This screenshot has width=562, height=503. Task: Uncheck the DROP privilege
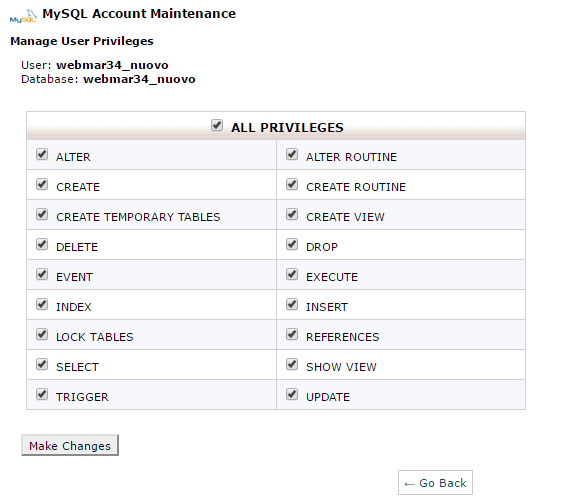click(292, 245)
